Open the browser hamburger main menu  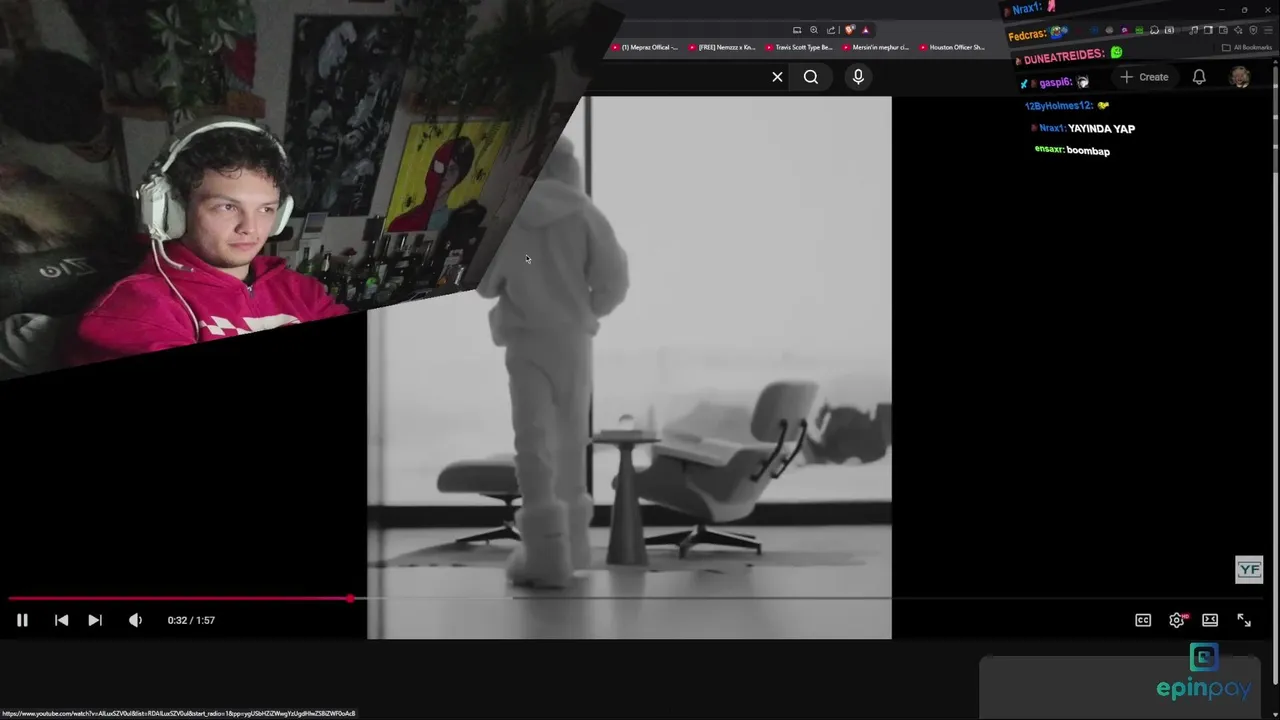[1268, 30]
